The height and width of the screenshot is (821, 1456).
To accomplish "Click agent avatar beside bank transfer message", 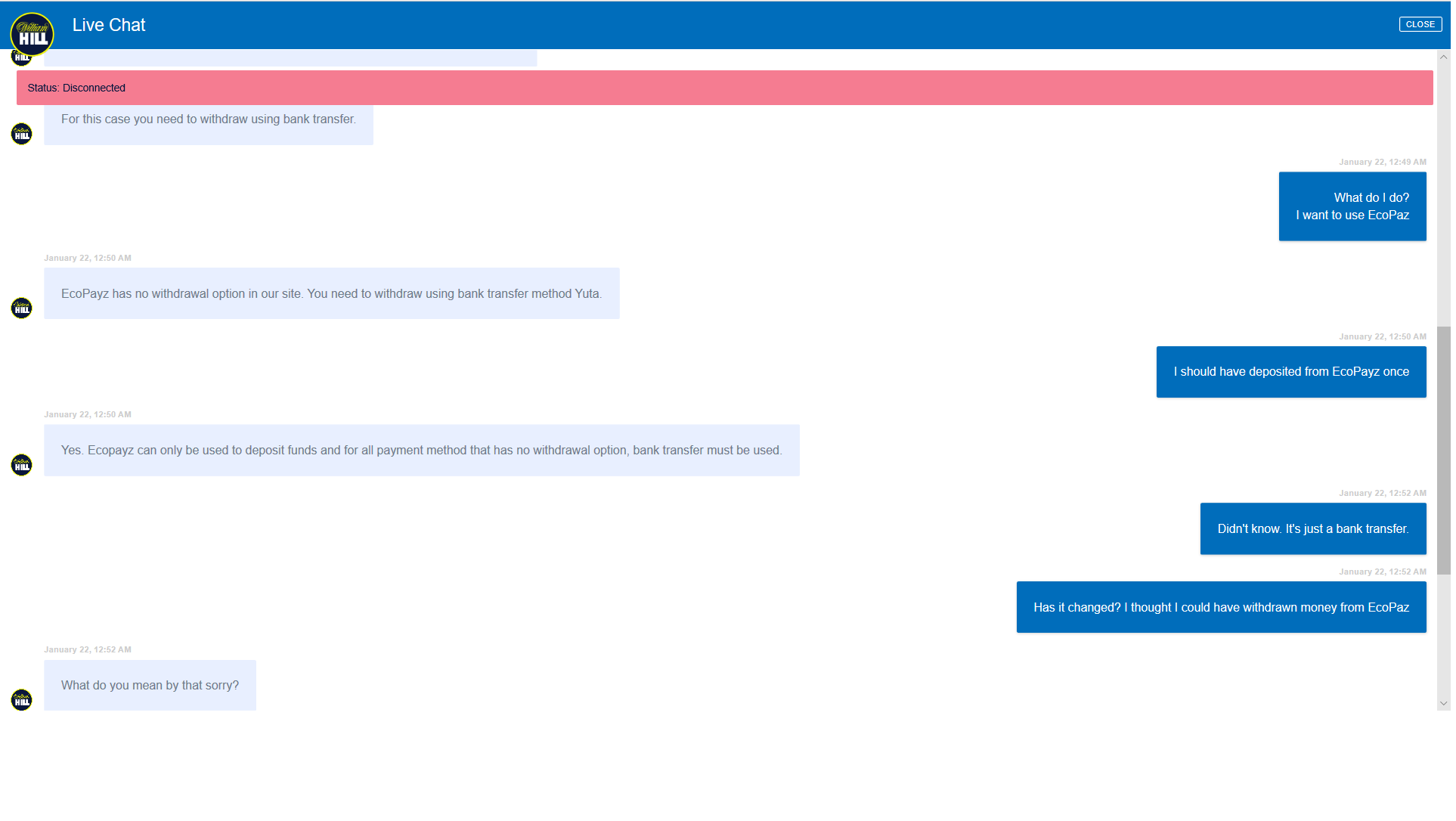I will pyautogui.click(x=22, y=135).
